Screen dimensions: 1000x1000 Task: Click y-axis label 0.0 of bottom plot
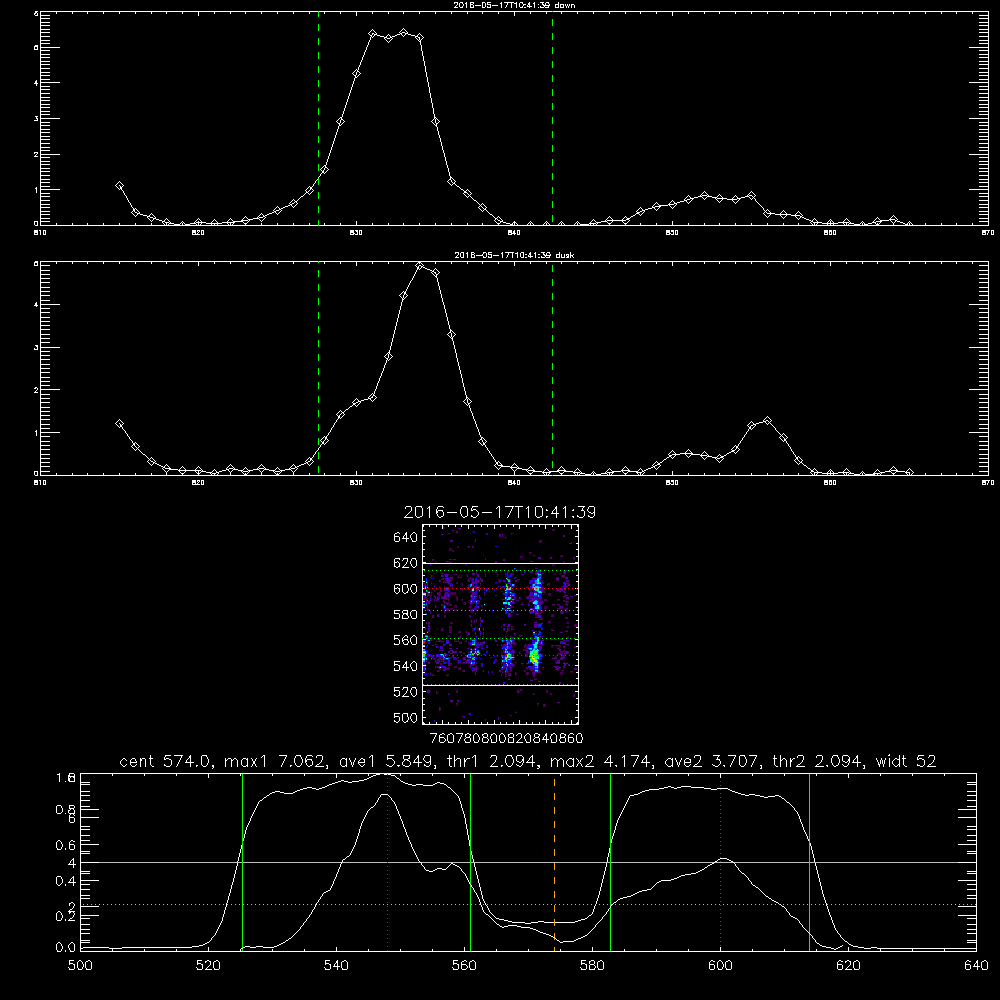[x=66, y=948]
